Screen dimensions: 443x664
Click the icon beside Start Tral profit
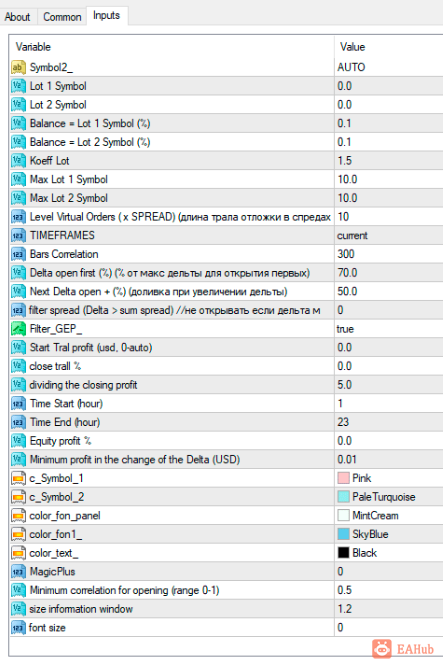(18, 348)
